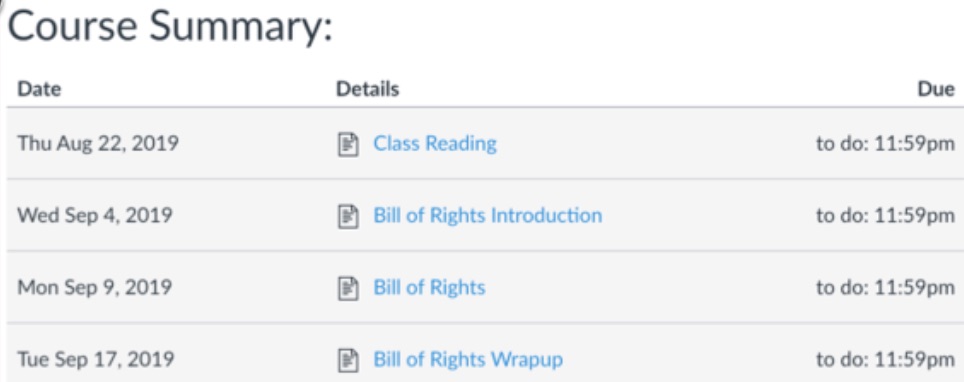964x382 pixels.
Task: Open the Bill of Rights Introduction link
Action: pyautogui.click(x=488, y=216)
